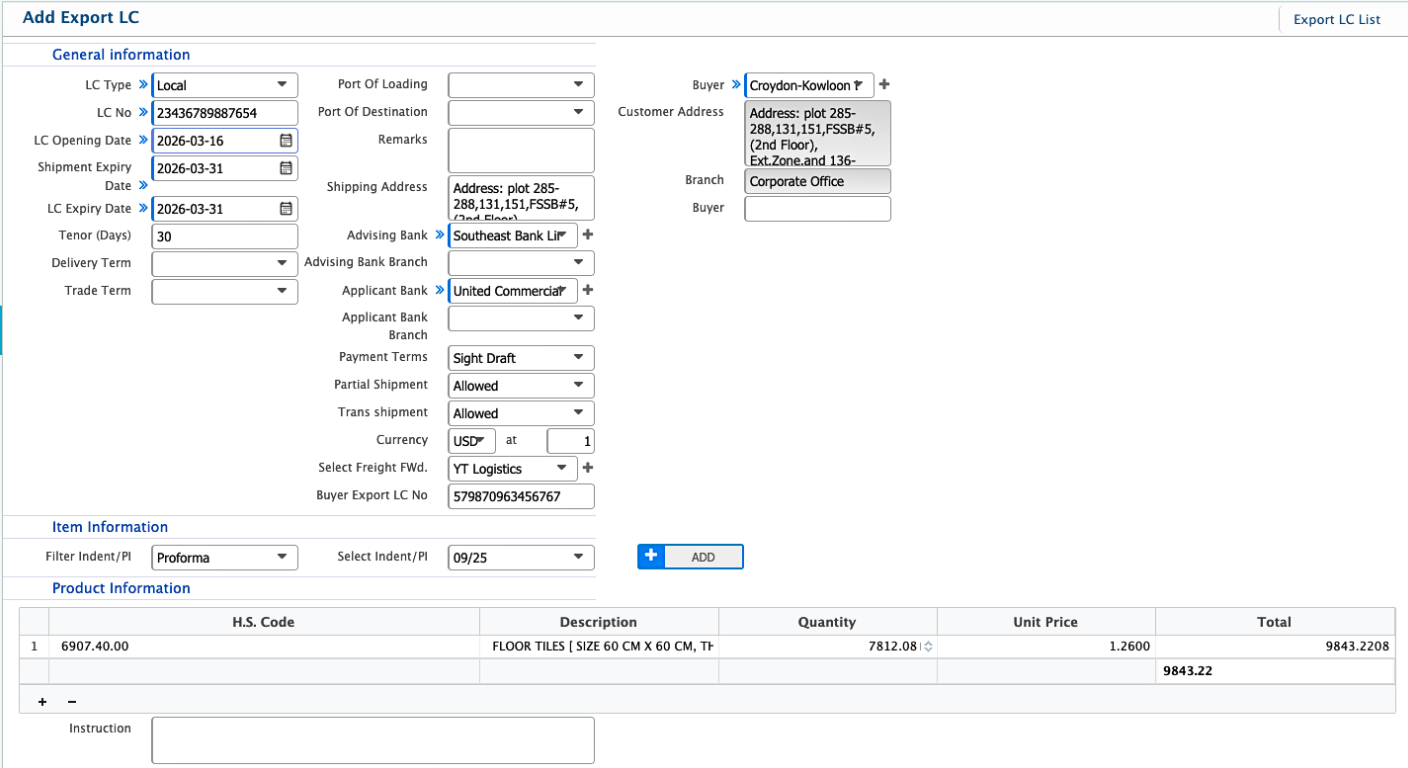Adjust the Quantity spinner arrows for 7812.08
This screenshot has width=1408, height=768.
928,647
